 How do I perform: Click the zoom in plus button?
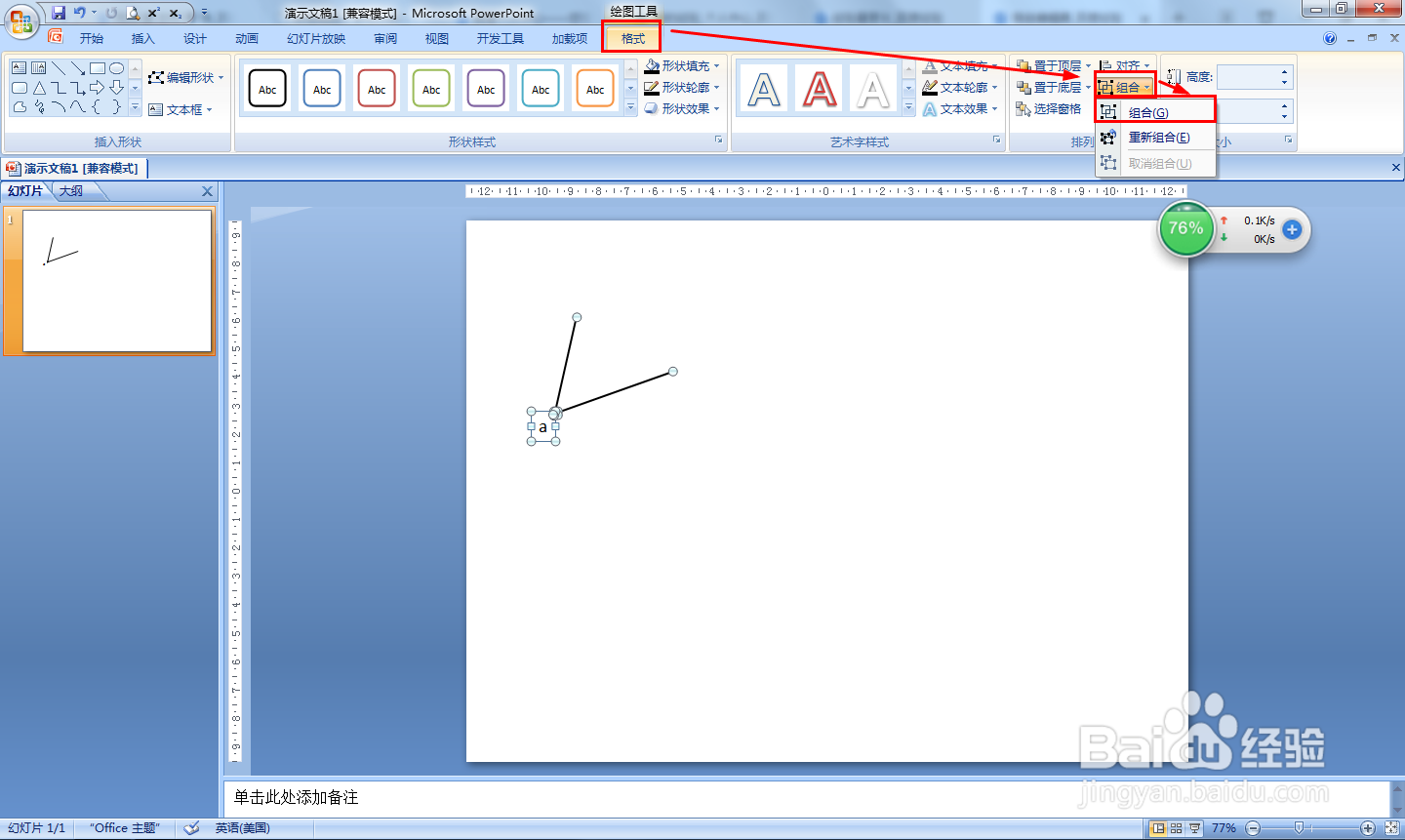1368,827
